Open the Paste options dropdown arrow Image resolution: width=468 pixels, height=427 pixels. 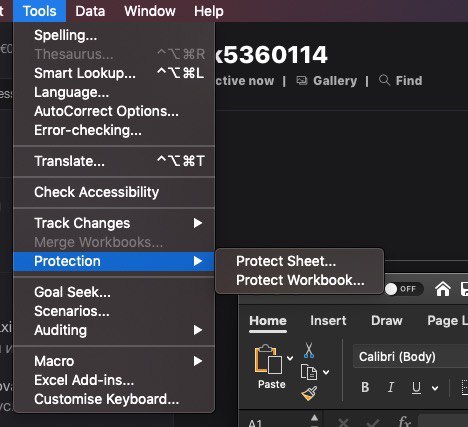290,358
